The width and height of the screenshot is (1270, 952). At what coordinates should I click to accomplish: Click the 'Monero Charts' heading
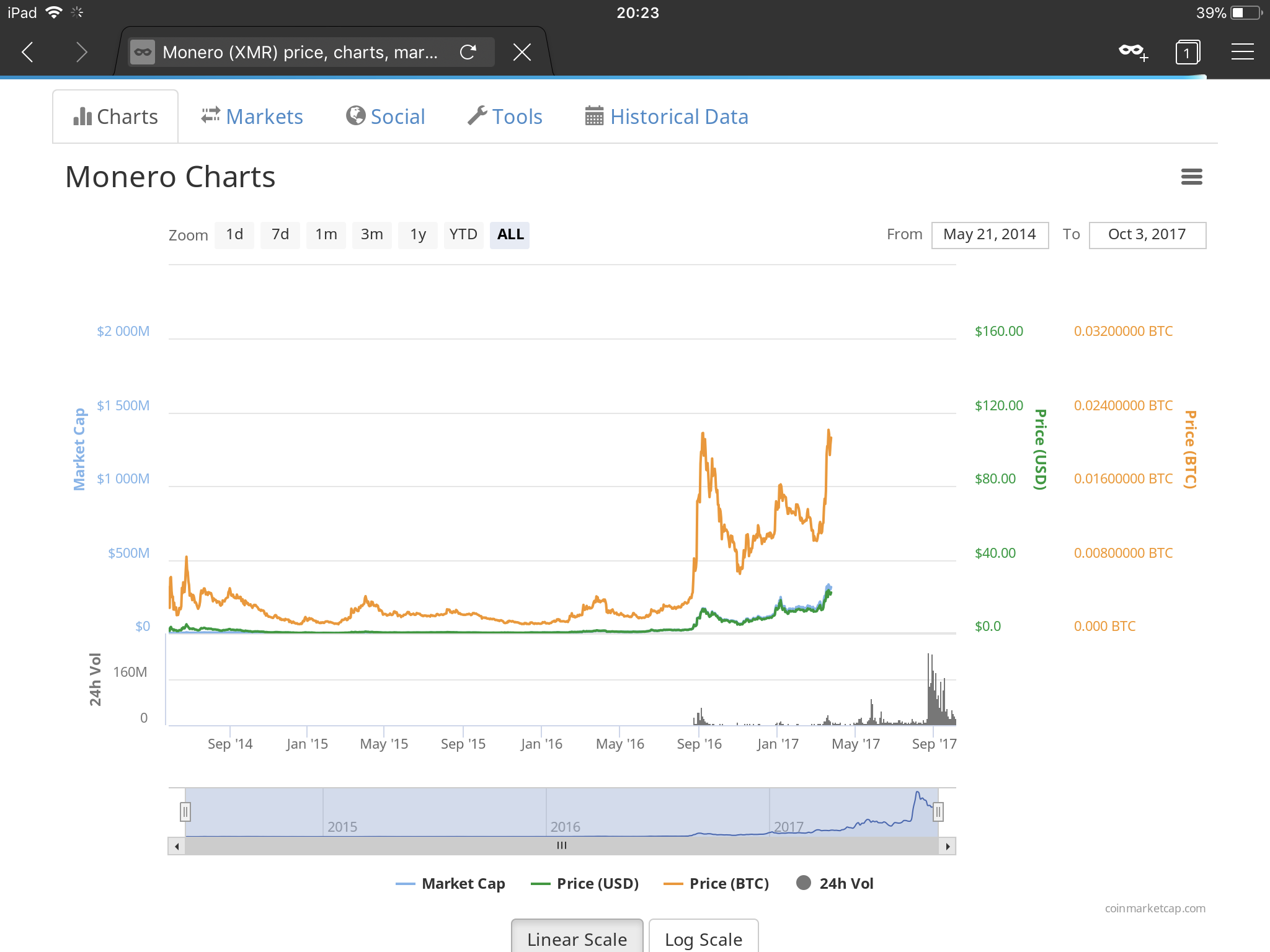171,177
